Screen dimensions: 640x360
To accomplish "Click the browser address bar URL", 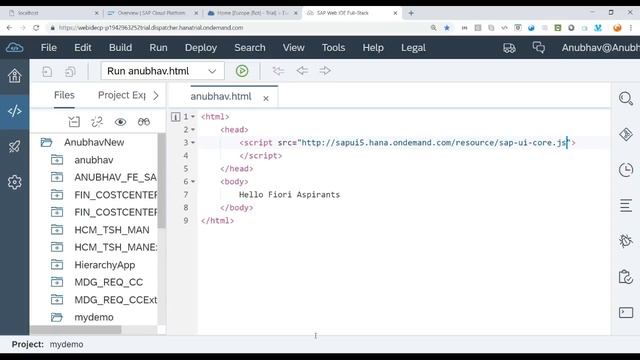I will pyautogui.click(x=151, y=28).
